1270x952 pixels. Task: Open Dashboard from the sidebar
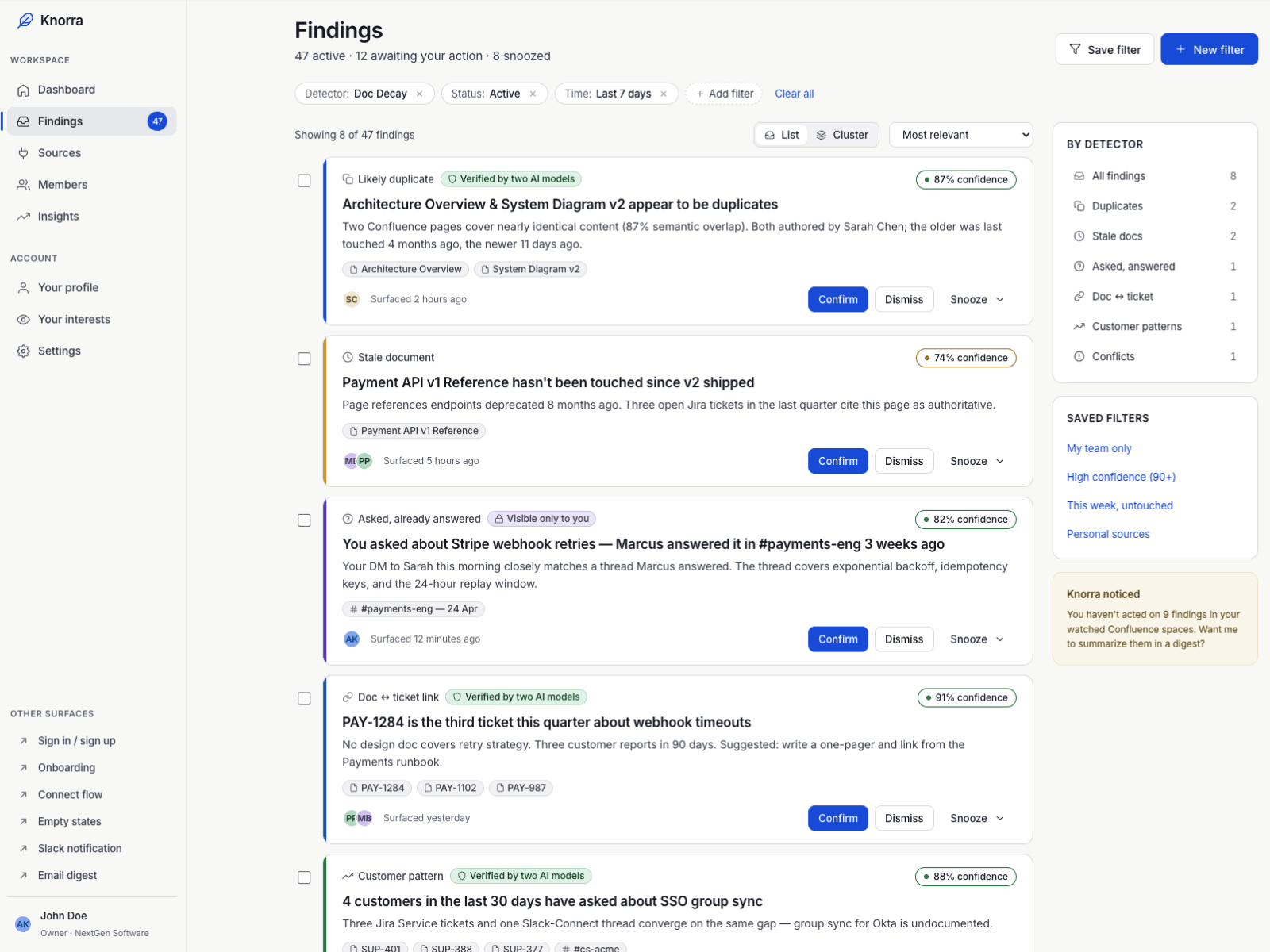[92, 90]
